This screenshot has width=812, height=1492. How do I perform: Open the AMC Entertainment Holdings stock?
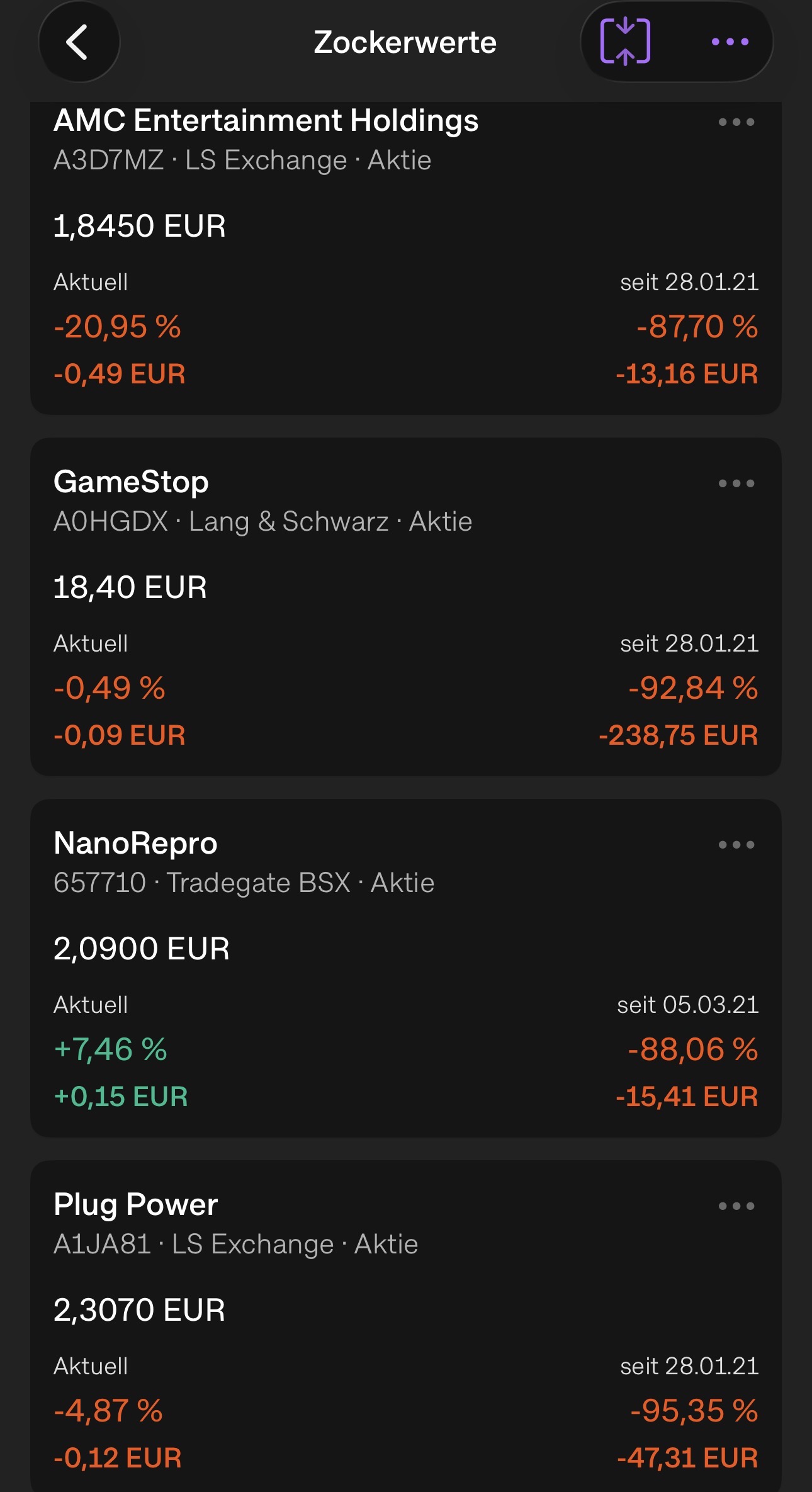[x=266, y=120]
